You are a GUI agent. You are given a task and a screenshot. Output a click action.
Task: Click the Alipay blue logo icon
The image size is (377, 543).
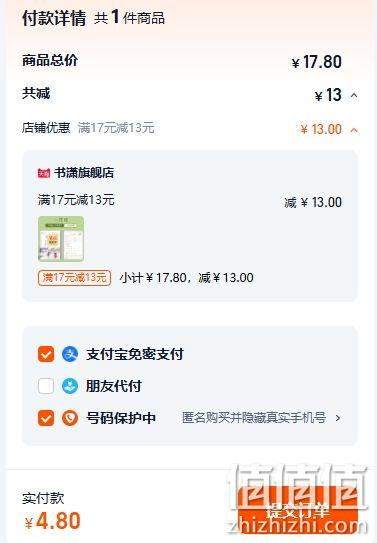click(x=70, y=354)
